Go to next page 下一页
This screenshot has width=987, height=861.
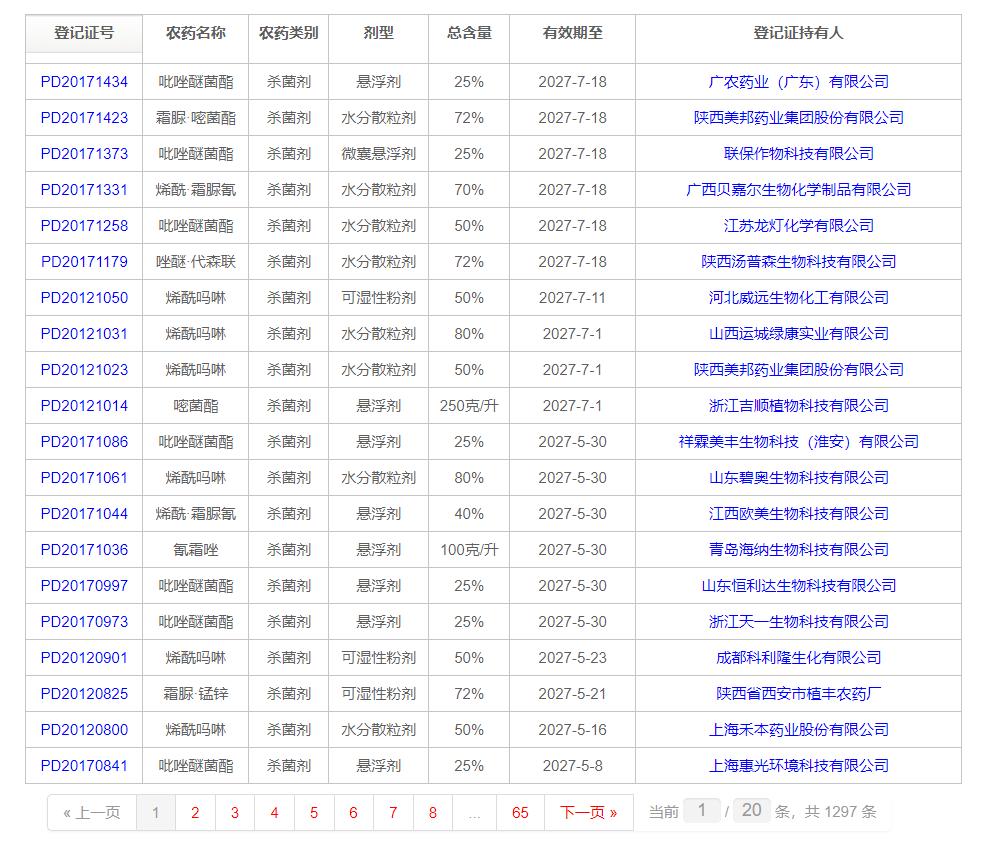[x=588, y=813]
